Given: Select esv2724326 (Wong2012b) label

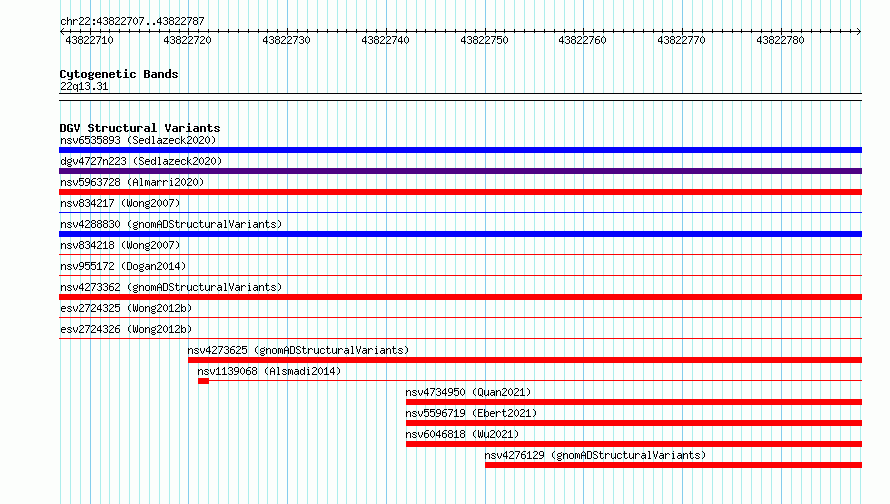Looking at the screenshot, I should pos(126,329).
